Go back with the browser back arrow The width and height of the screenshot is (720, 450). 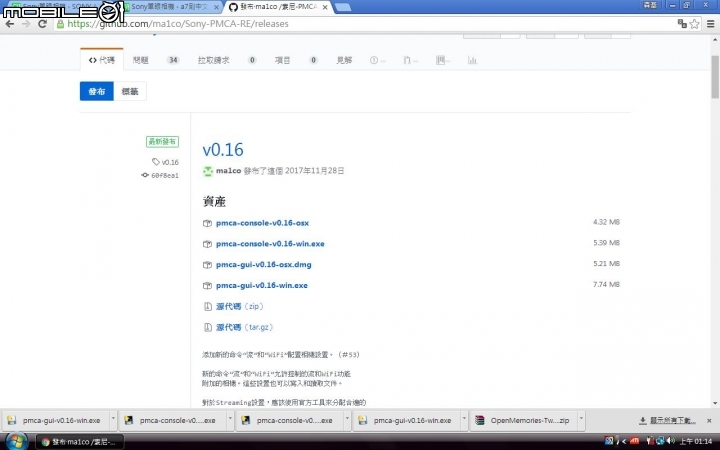point(10,24)
